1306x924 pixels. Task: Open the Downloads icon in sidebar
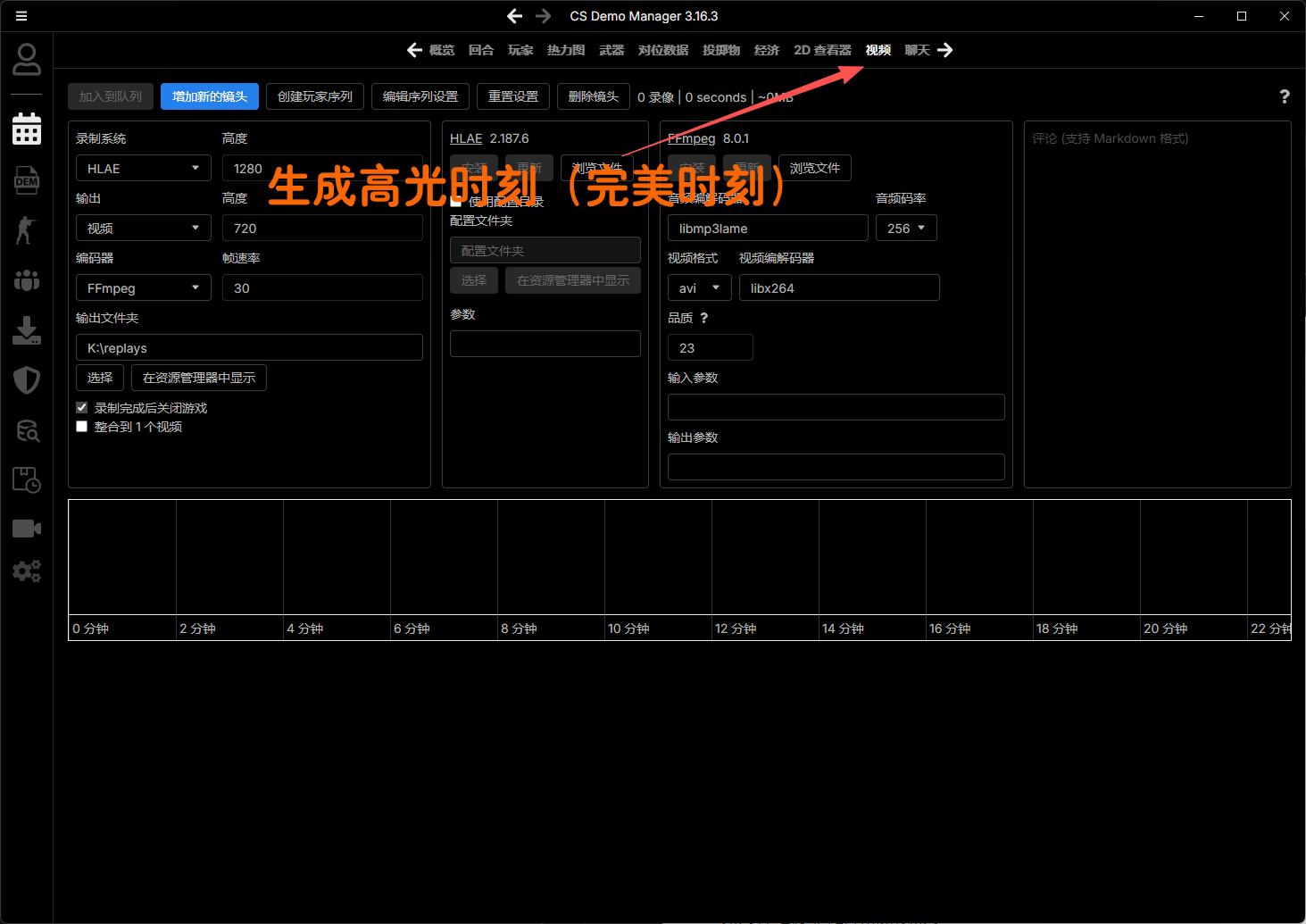[27, 330]
